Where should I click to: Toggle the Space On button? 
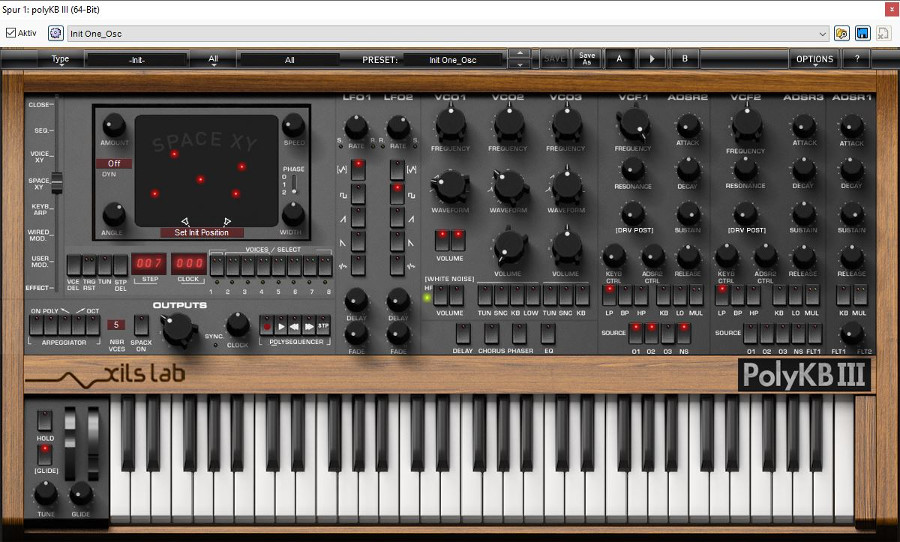point(141,325)
